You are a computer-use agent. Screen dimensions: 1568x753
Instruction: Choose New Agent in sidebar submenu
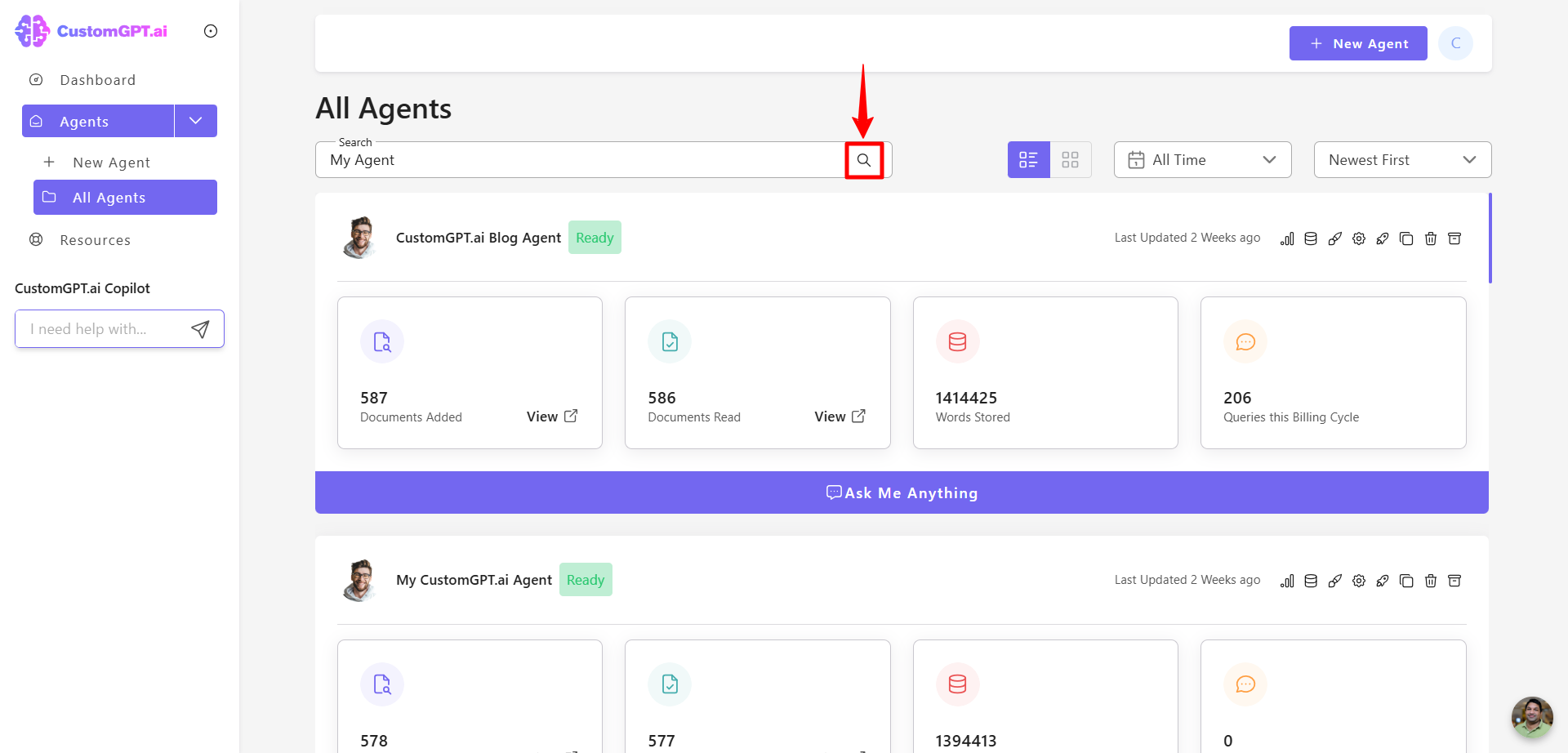(111, 163)
